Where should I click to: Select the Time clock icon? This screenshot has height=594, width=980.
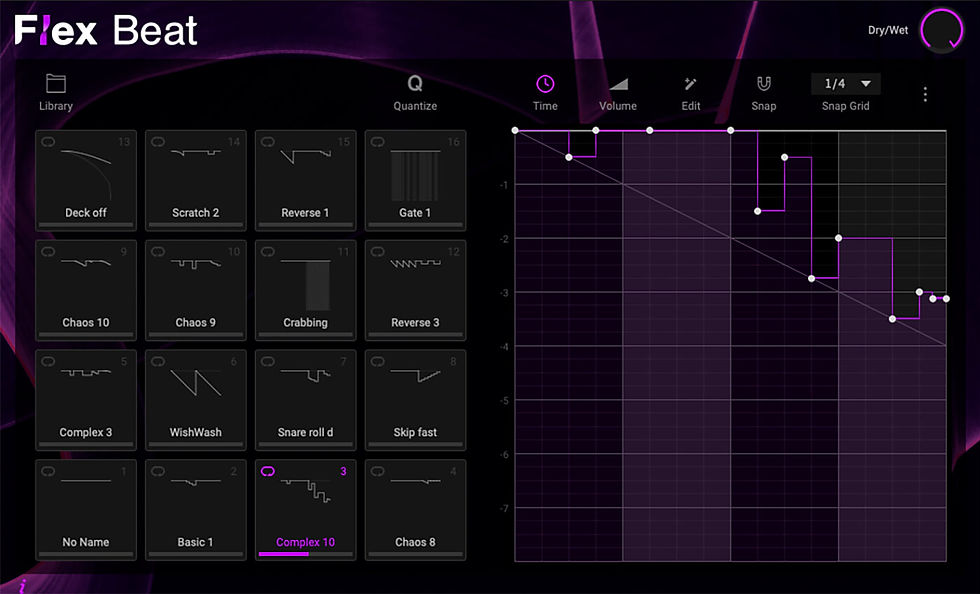[x=545, y=84]
